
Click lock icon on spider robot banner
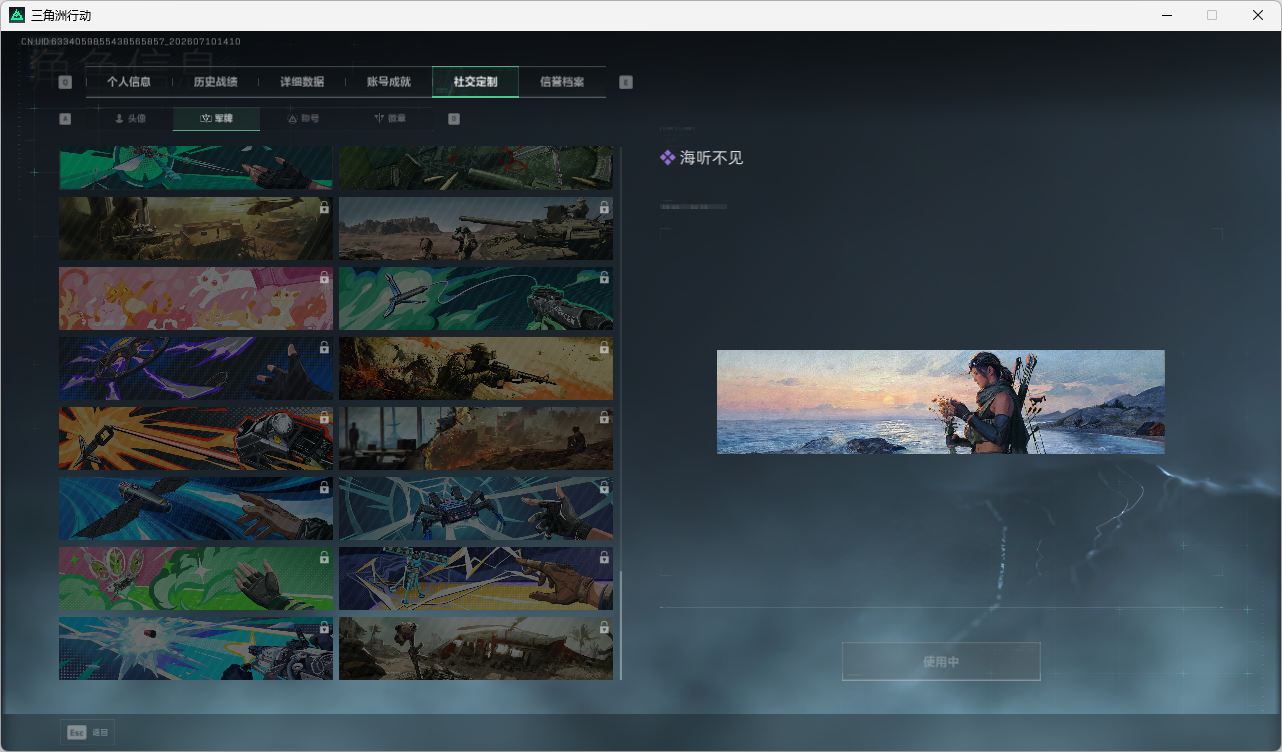[x=604, y=488]
